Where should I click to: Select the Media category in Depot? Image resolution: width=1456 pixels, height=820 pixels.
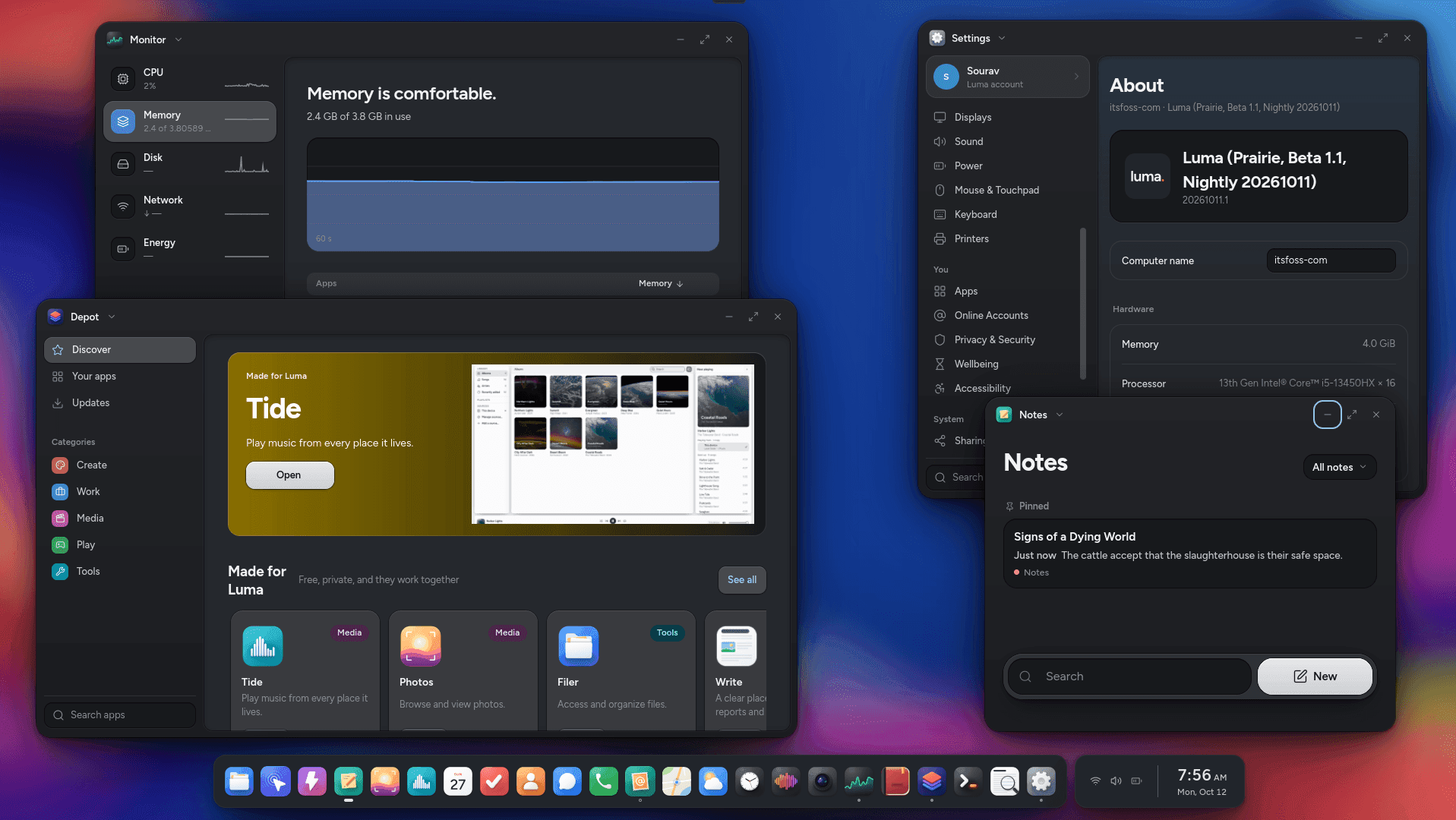[120, 518]
